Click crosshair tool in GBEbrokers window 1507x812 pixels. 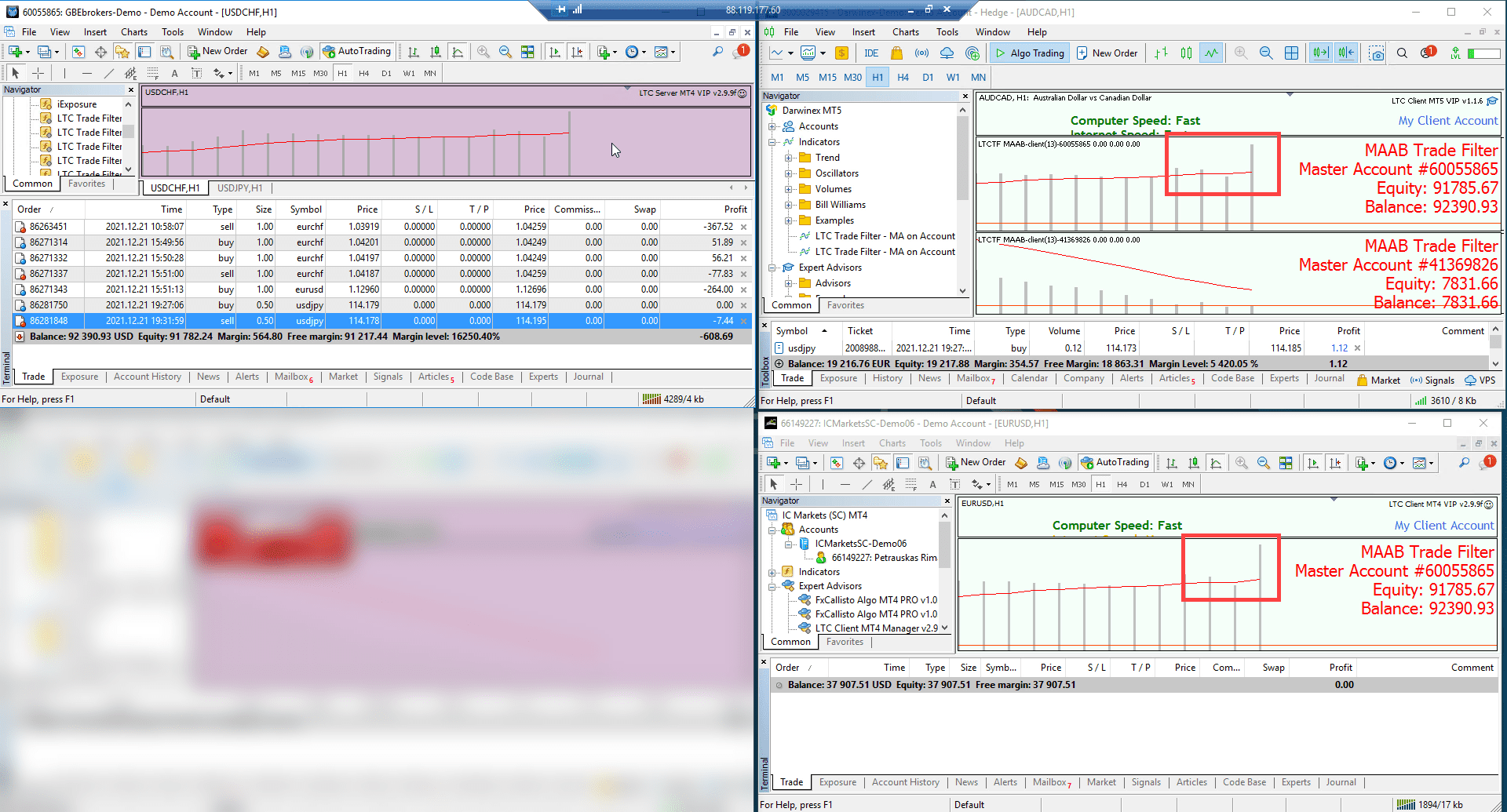click(38, 73)
